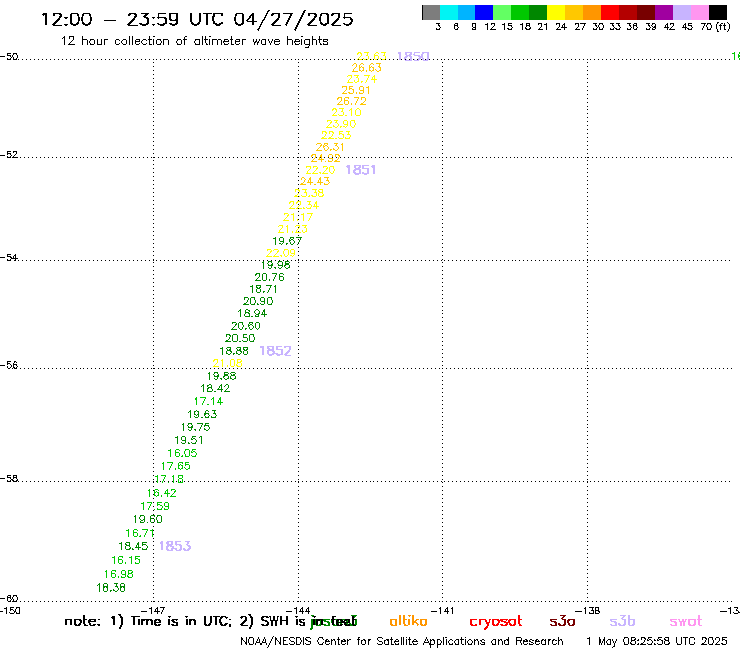Viewport: 740px width, 650px height.
Task: Click the 24.43 wave height reading
Action: (x=315, y=181)
